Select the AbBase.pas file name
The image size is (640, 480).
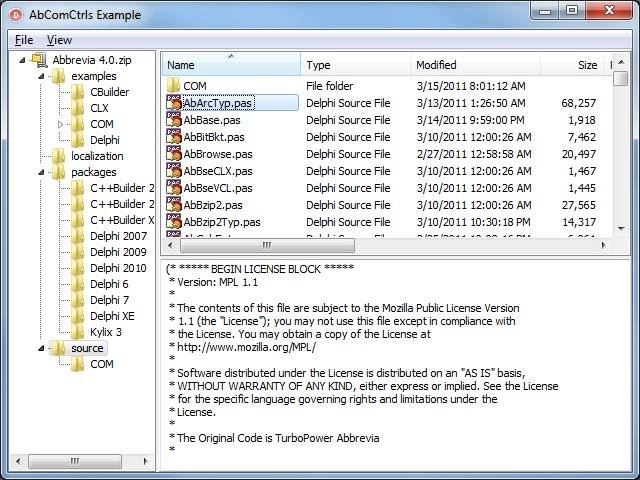point(212,120)
